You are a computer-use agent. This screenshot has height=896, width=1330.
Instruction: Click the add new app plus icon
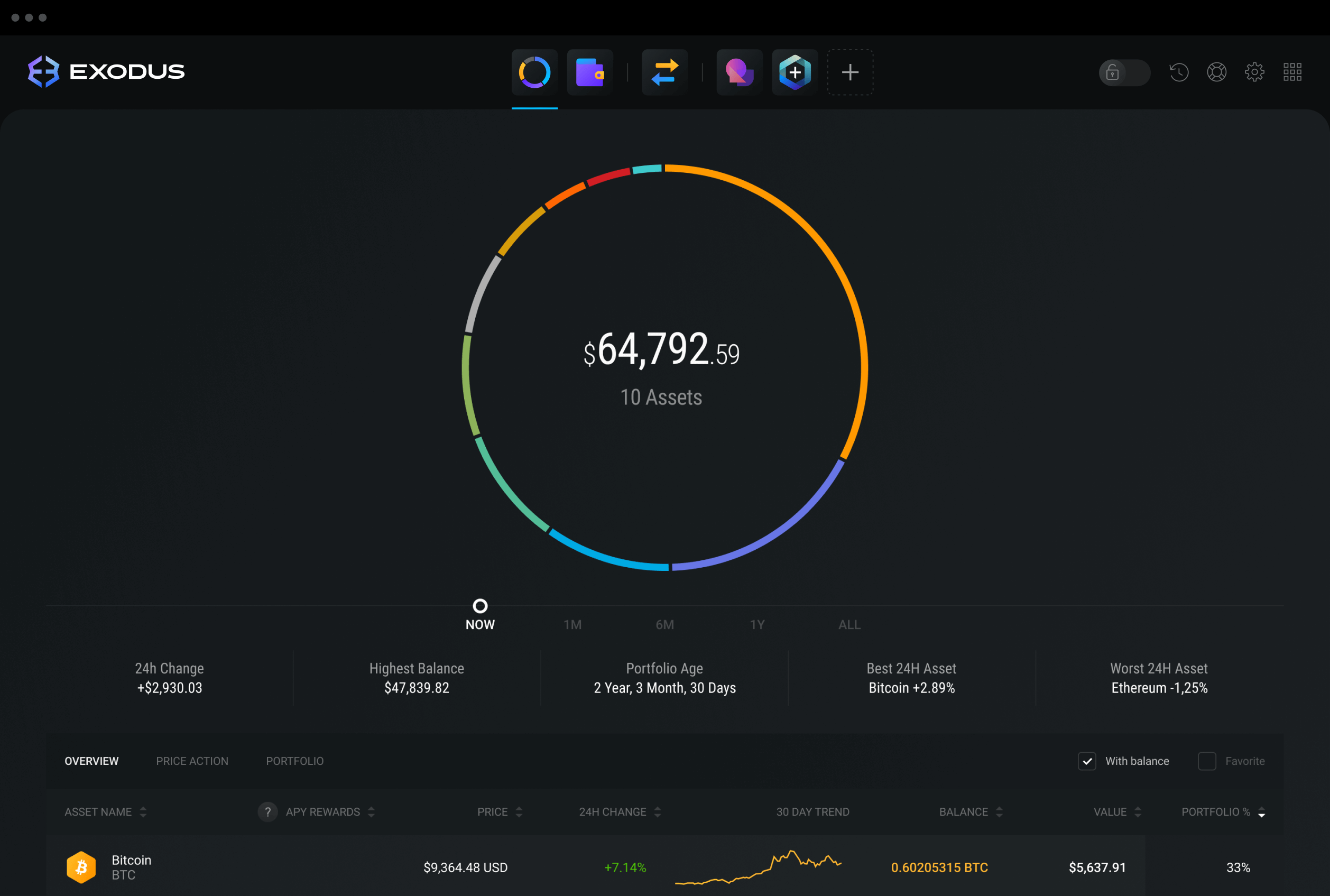click(850, 72)
